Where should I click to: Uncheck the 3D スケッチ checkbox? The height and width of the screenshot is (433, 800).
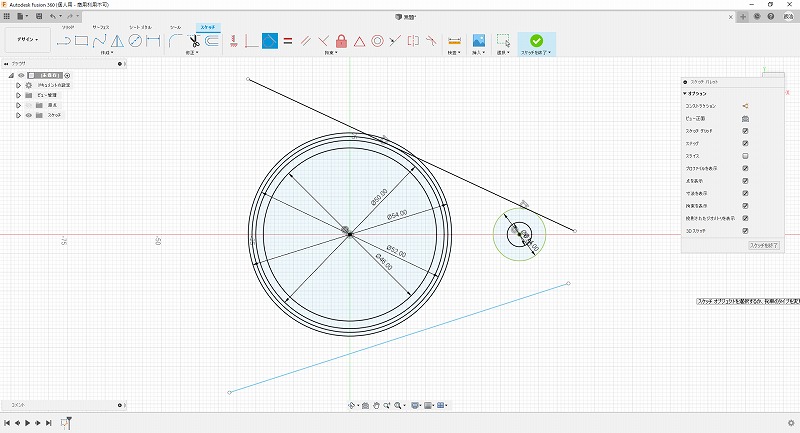745,230
